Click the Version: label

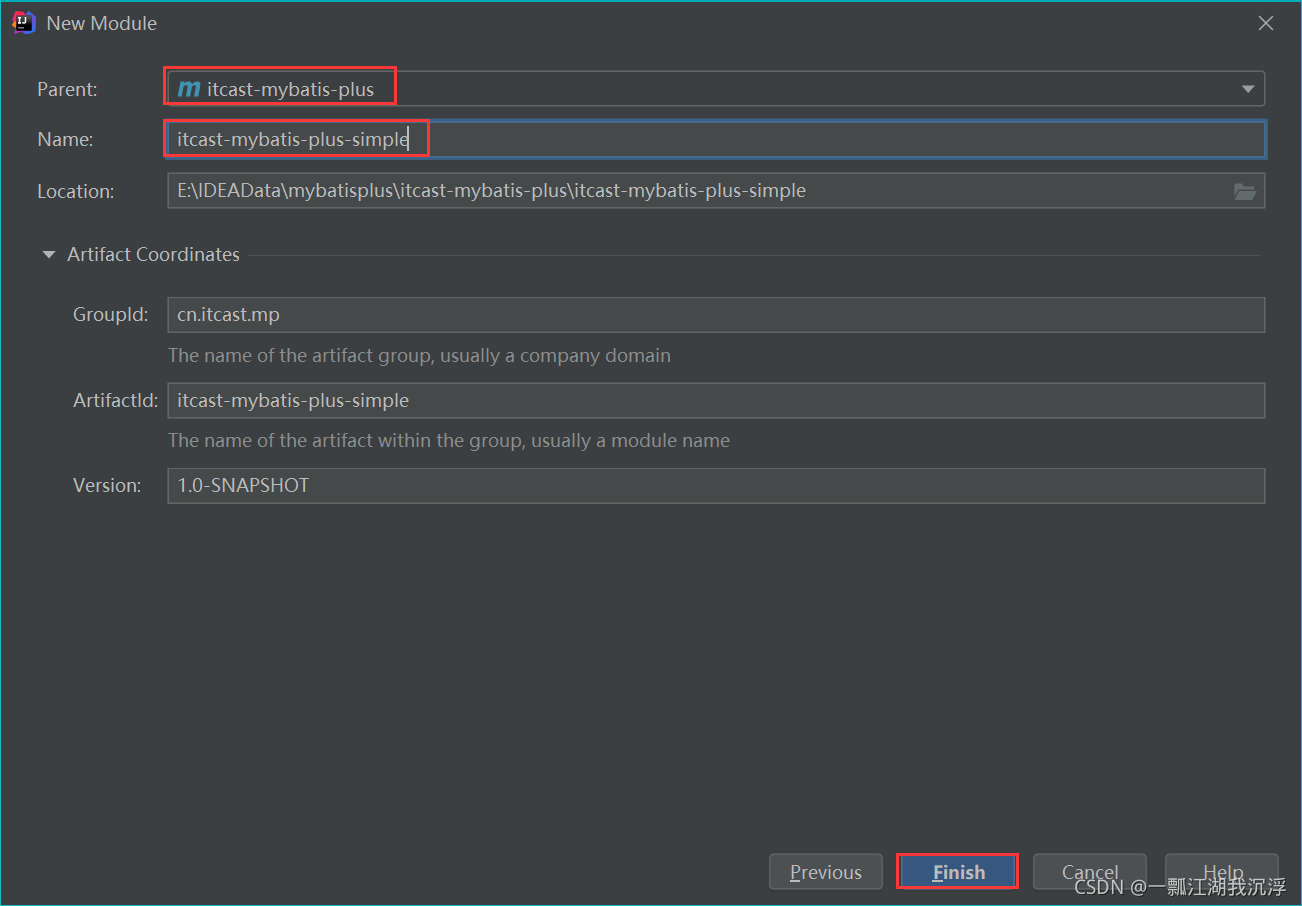(107, 486)
